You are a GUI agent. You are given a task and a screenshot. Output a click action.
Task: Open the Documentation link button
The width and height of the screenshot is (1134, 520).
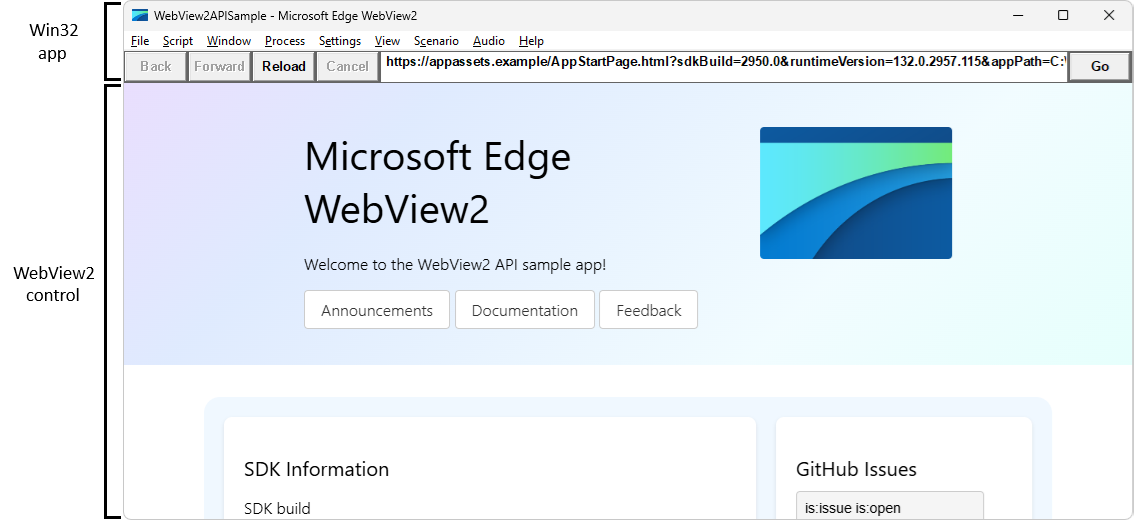pos(525,310)
